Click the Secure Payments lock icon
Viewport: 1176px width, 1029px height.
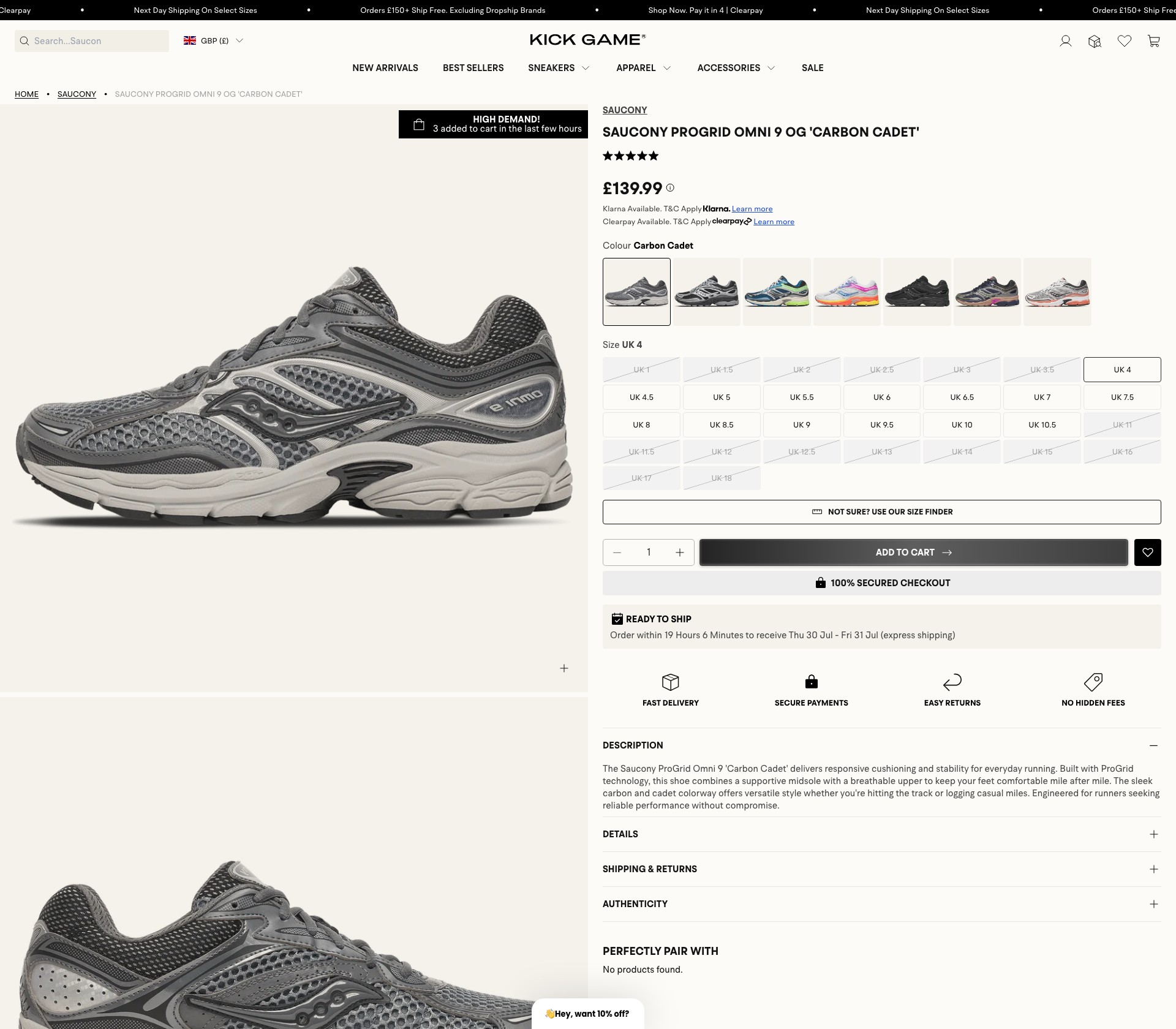tap(812, 682)
